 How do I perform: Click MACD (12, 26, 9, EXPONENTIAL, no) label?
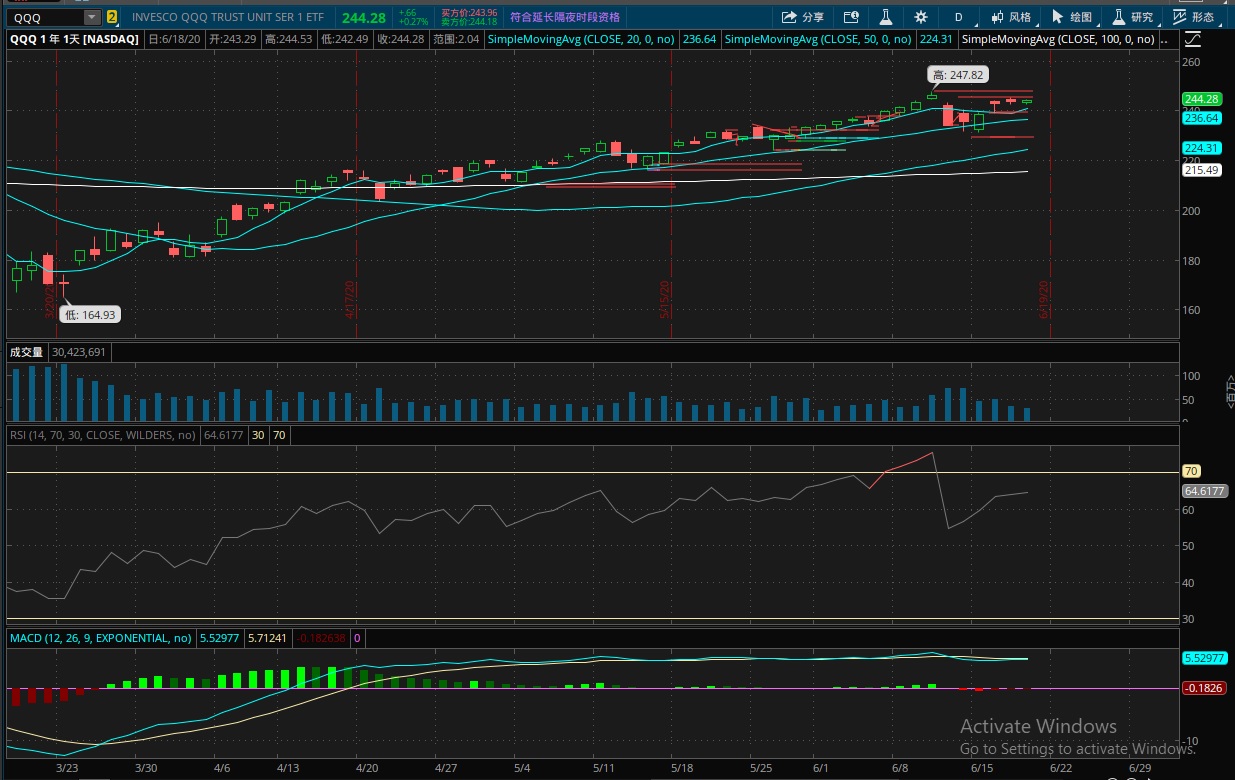pyautogui.click(x=100, y=637)
